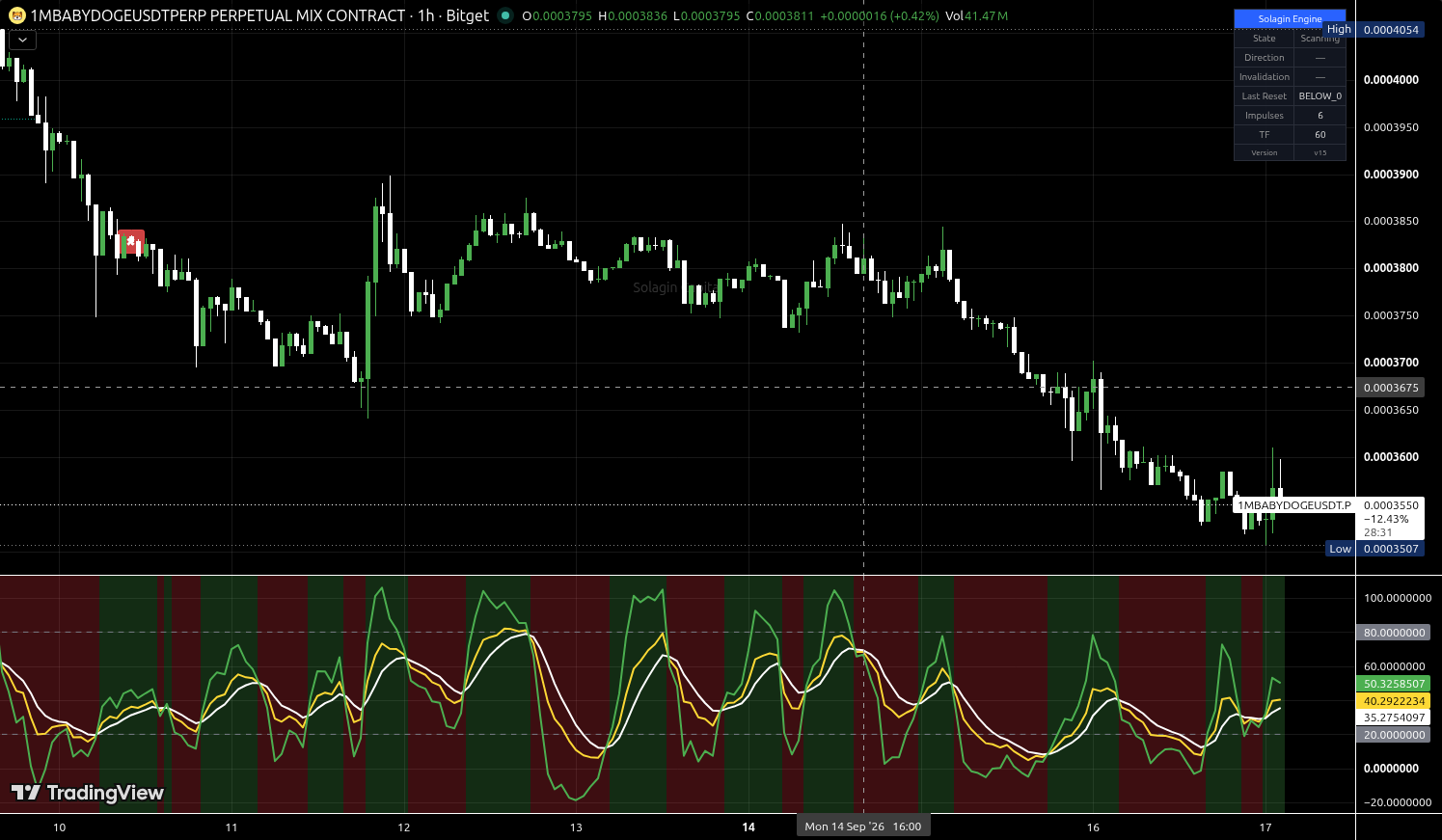Click date 10 on the time axis
This screenshot has height=840, width=1442.
pos(60,827)
